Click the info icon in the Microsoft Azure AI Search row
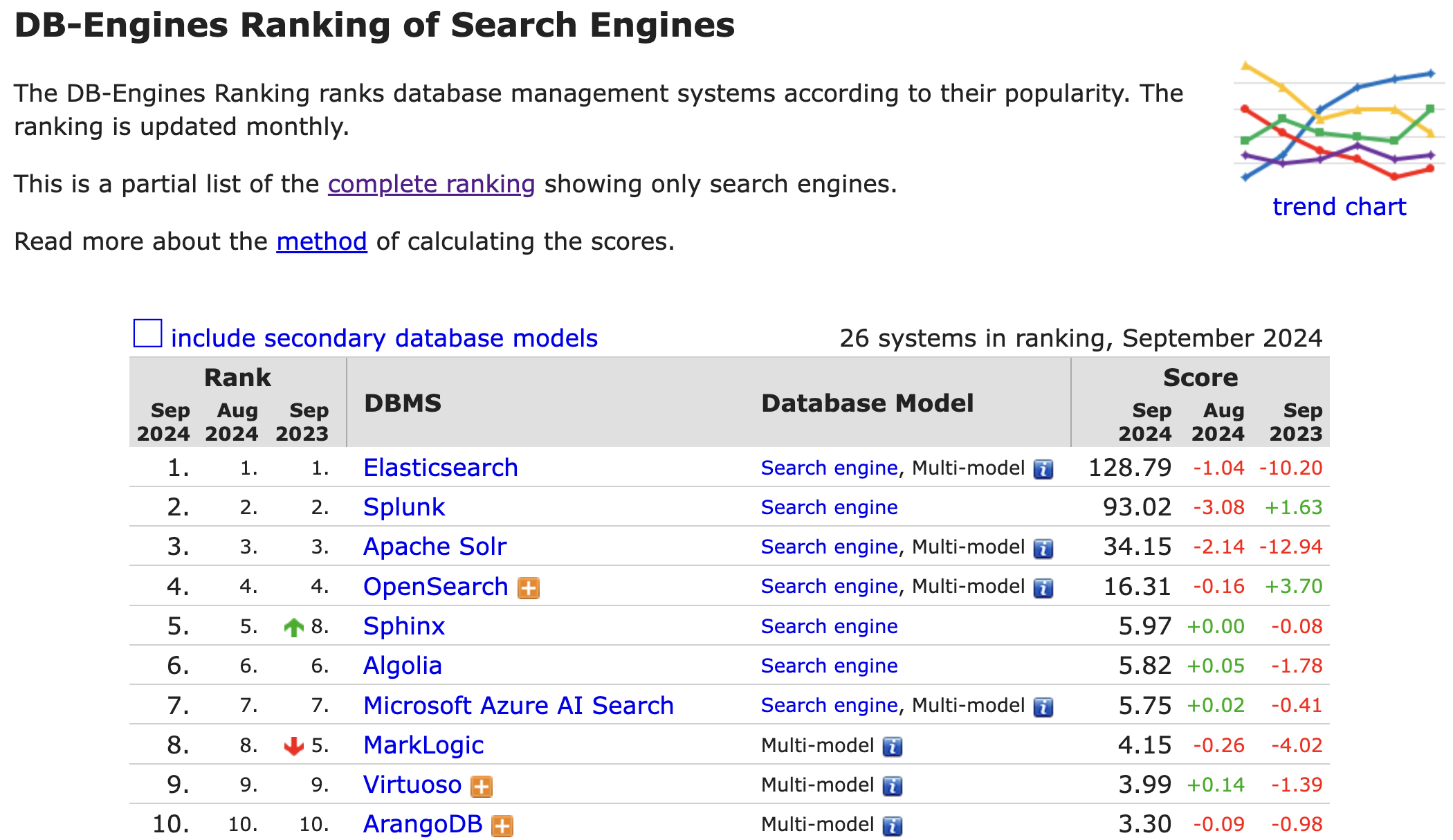 point(1043,707)
